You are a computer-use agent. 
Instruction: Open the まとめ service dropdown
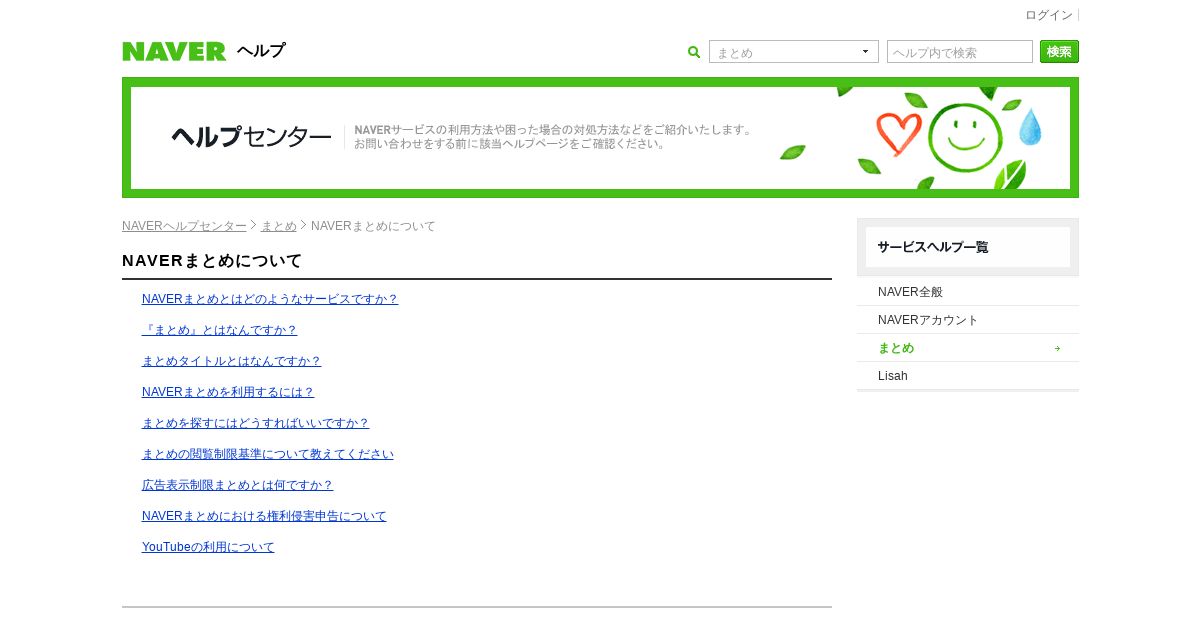coord(794,52)
